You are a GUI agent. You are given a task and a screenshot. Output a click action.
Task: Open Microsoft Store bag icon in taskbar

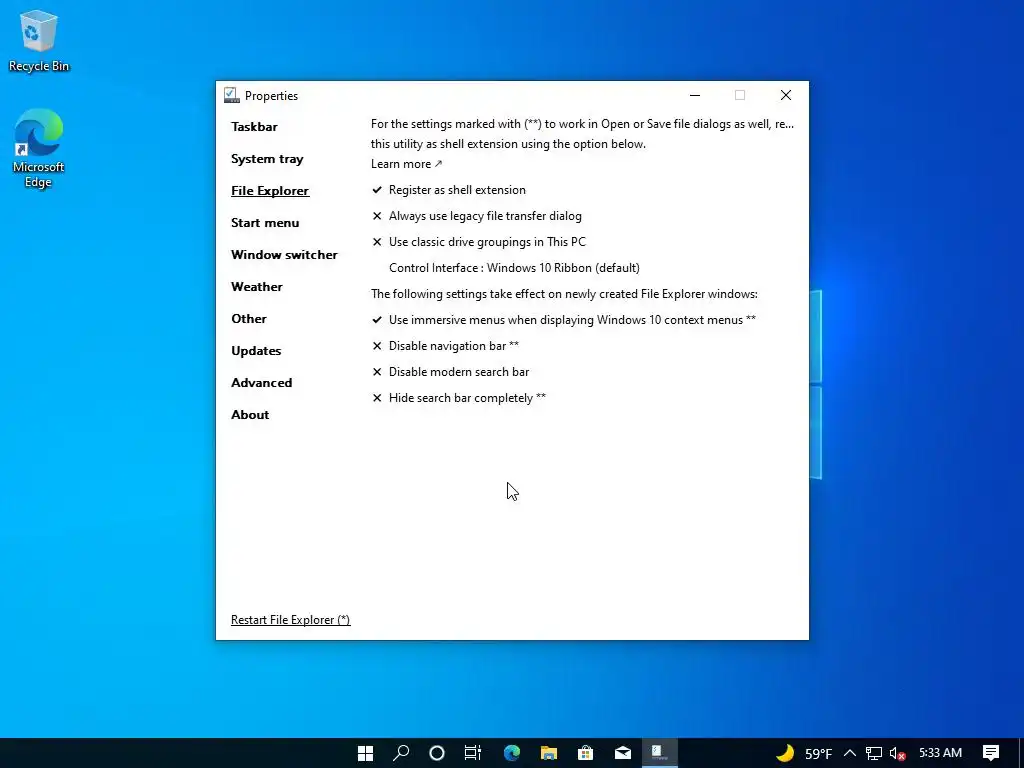(x=586, y=753)
